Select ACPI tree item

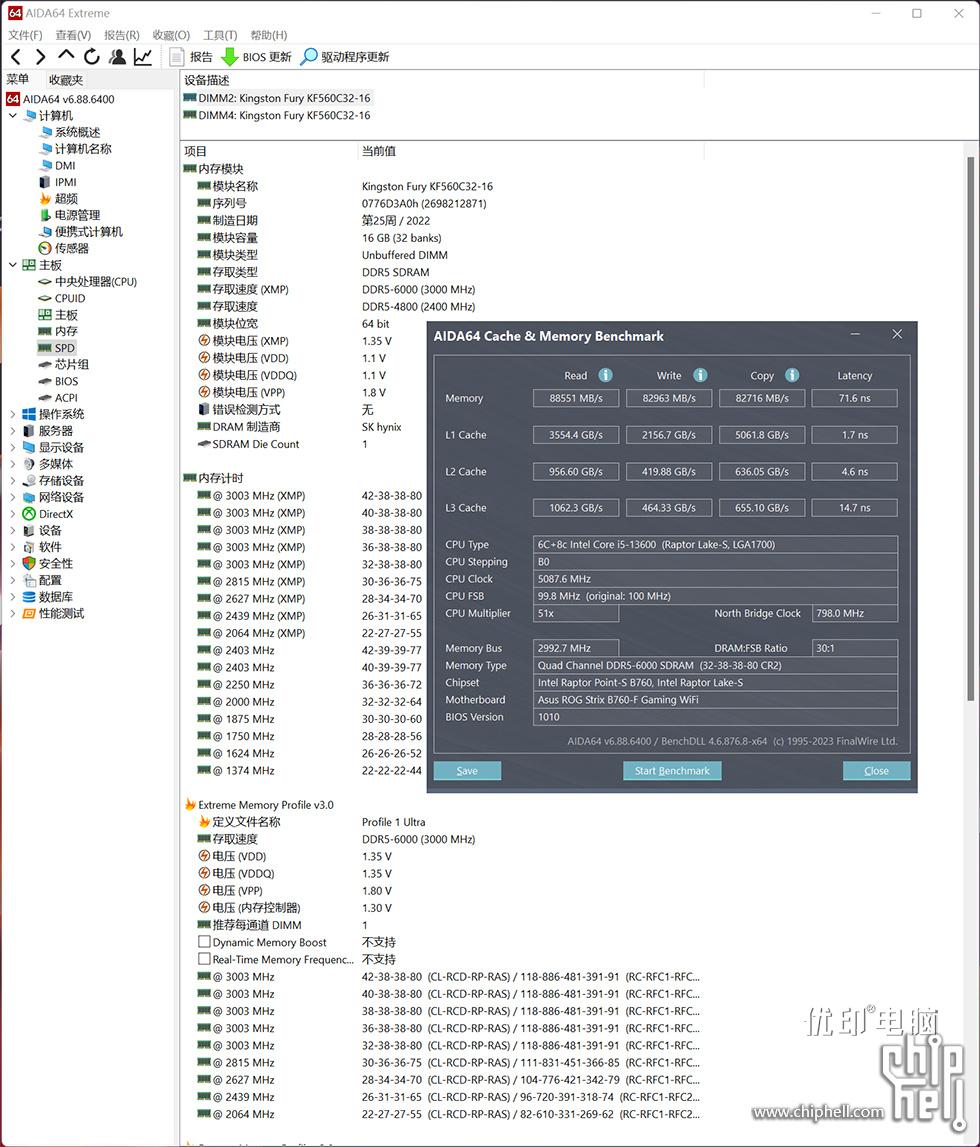(58, 398)
